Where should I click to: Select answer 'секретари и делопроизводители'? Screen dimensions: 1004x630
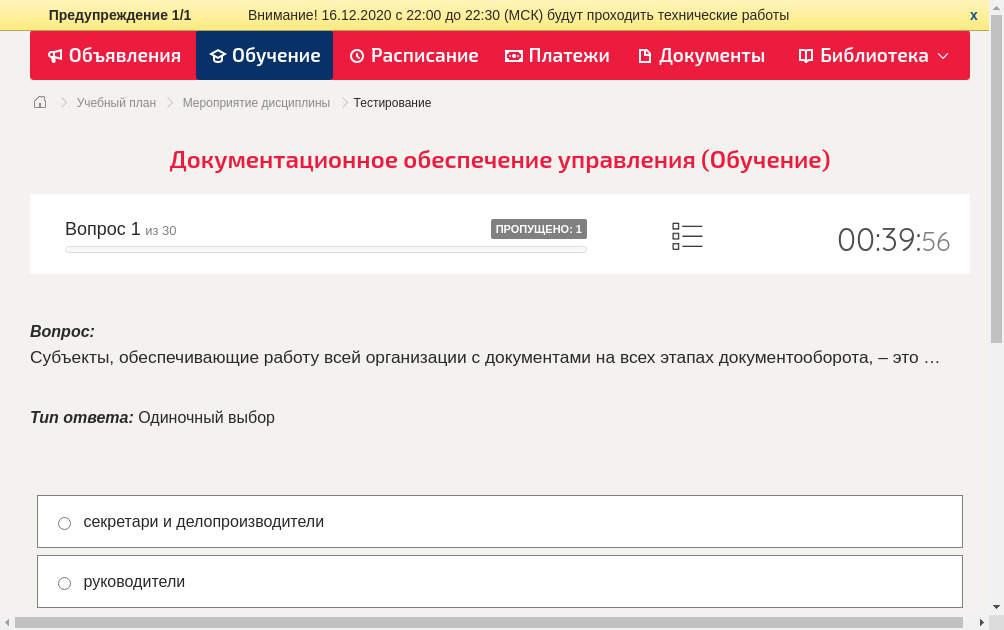tap(64, 523)
